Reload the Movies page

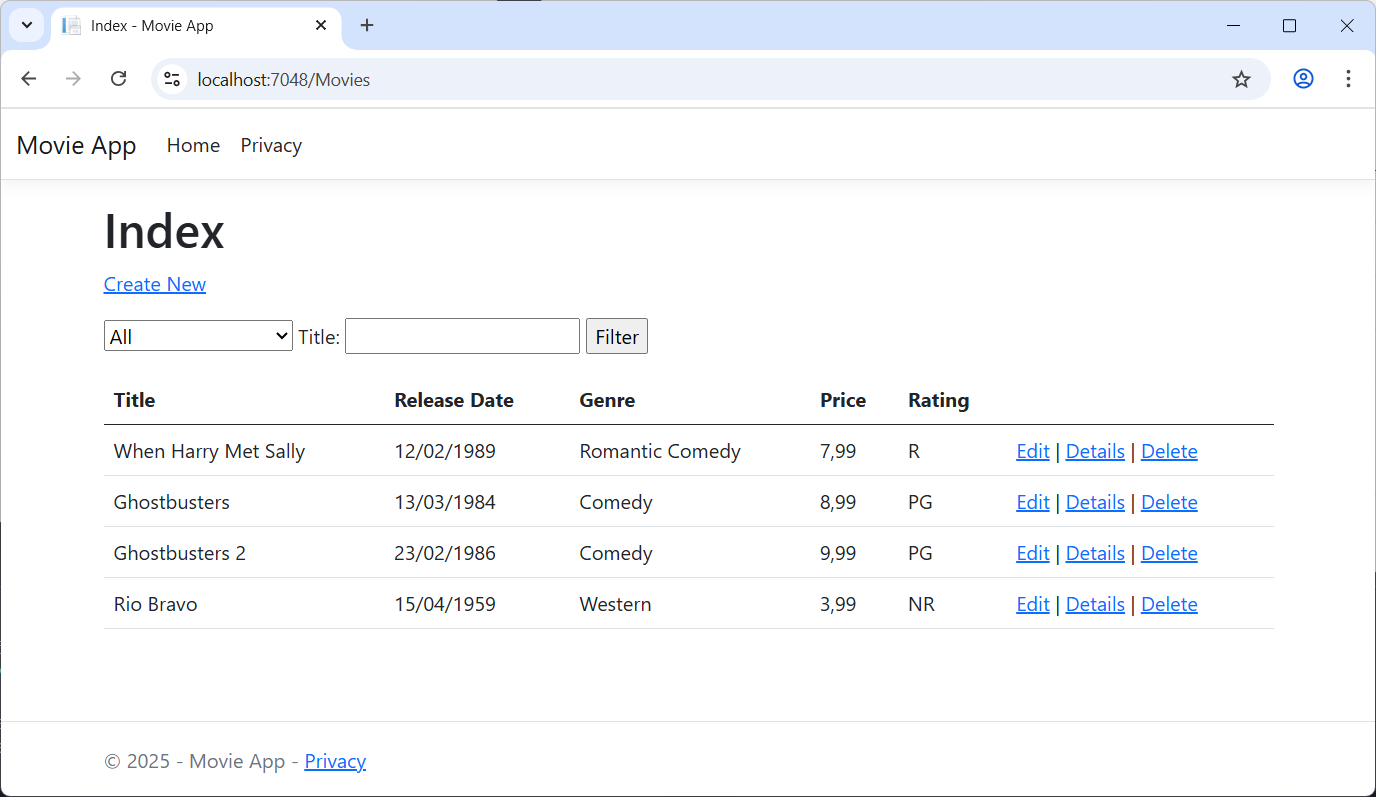(118, 78)
